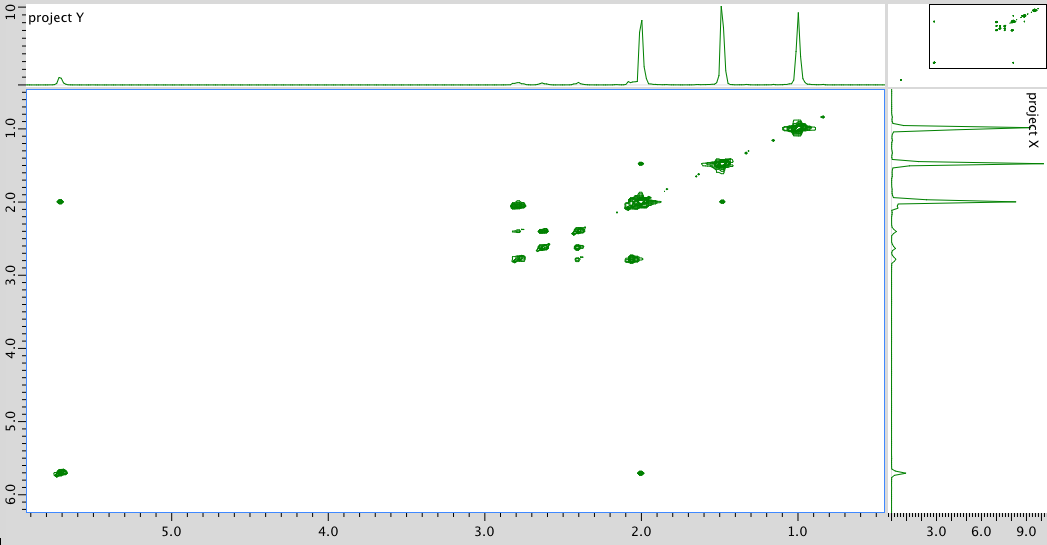Click the 5.7 ppm bump in top projection
The height and width of the screenshot is (545, 1047).
pyautogui.click(x=60, y=78)
